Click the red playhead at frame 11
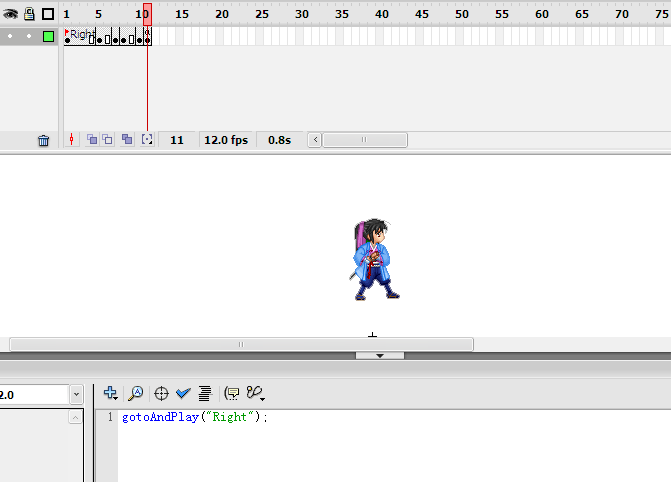 147,14
